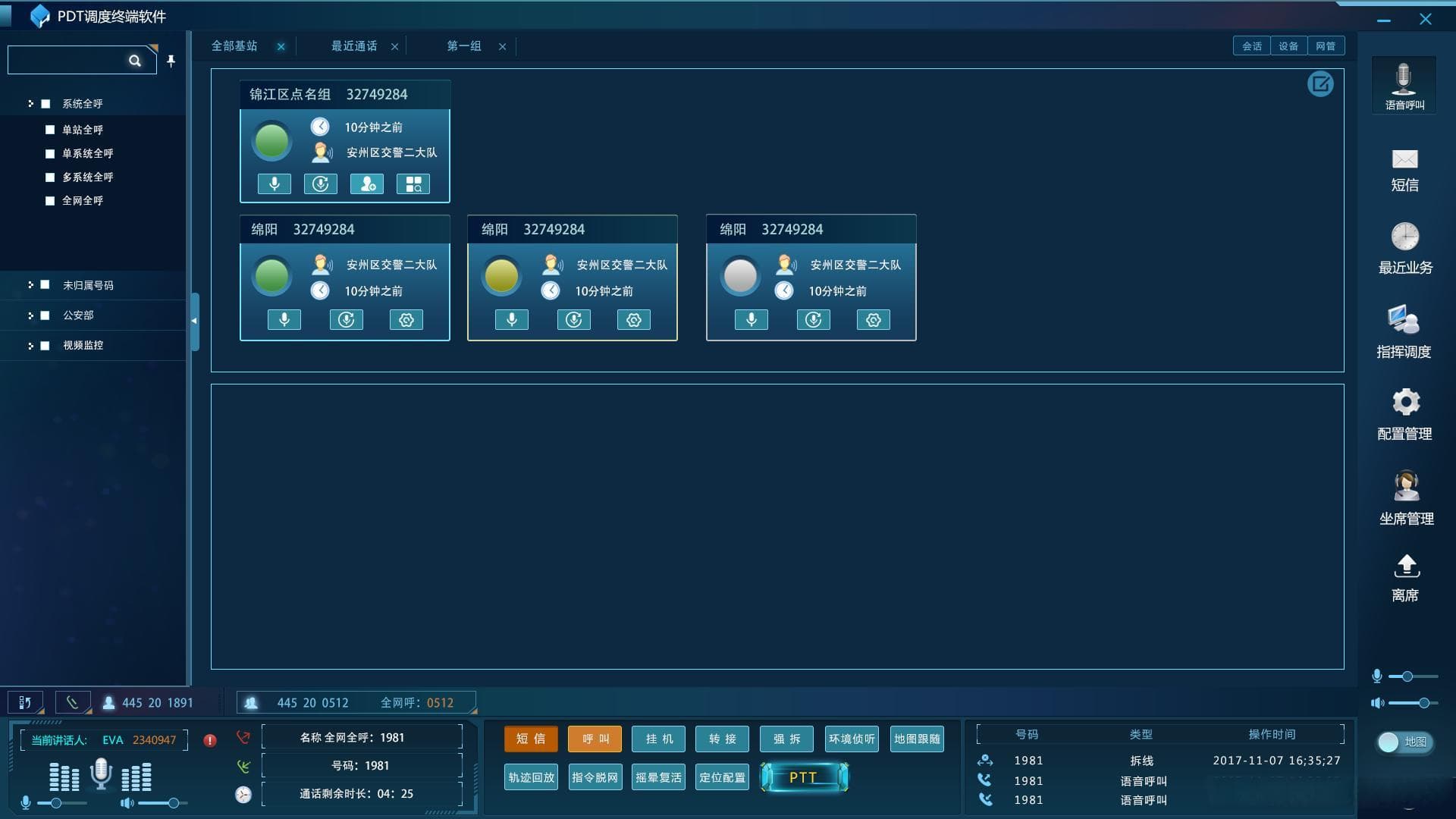The height and width of the screenshot is (819, 1456).
Task: Adjust right sidebar speaker volume slider
Action: click(1423, 703)
